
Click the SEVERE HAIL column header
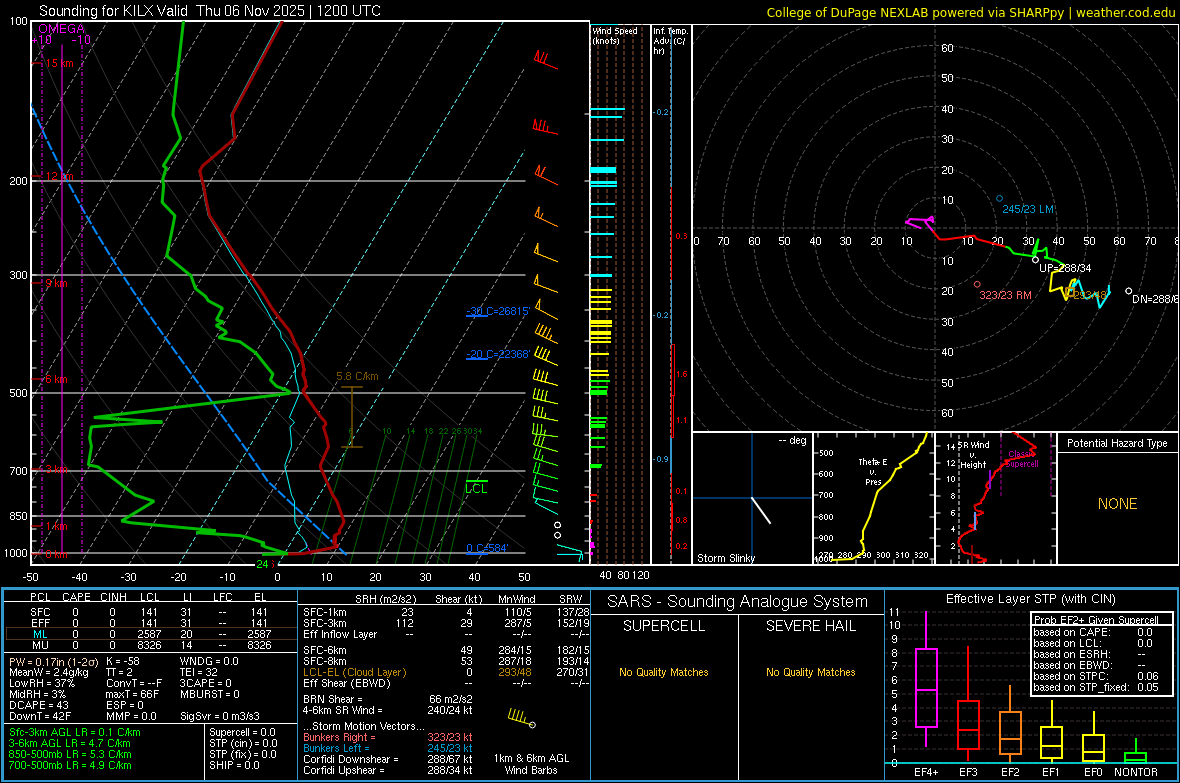click(810, 626)
